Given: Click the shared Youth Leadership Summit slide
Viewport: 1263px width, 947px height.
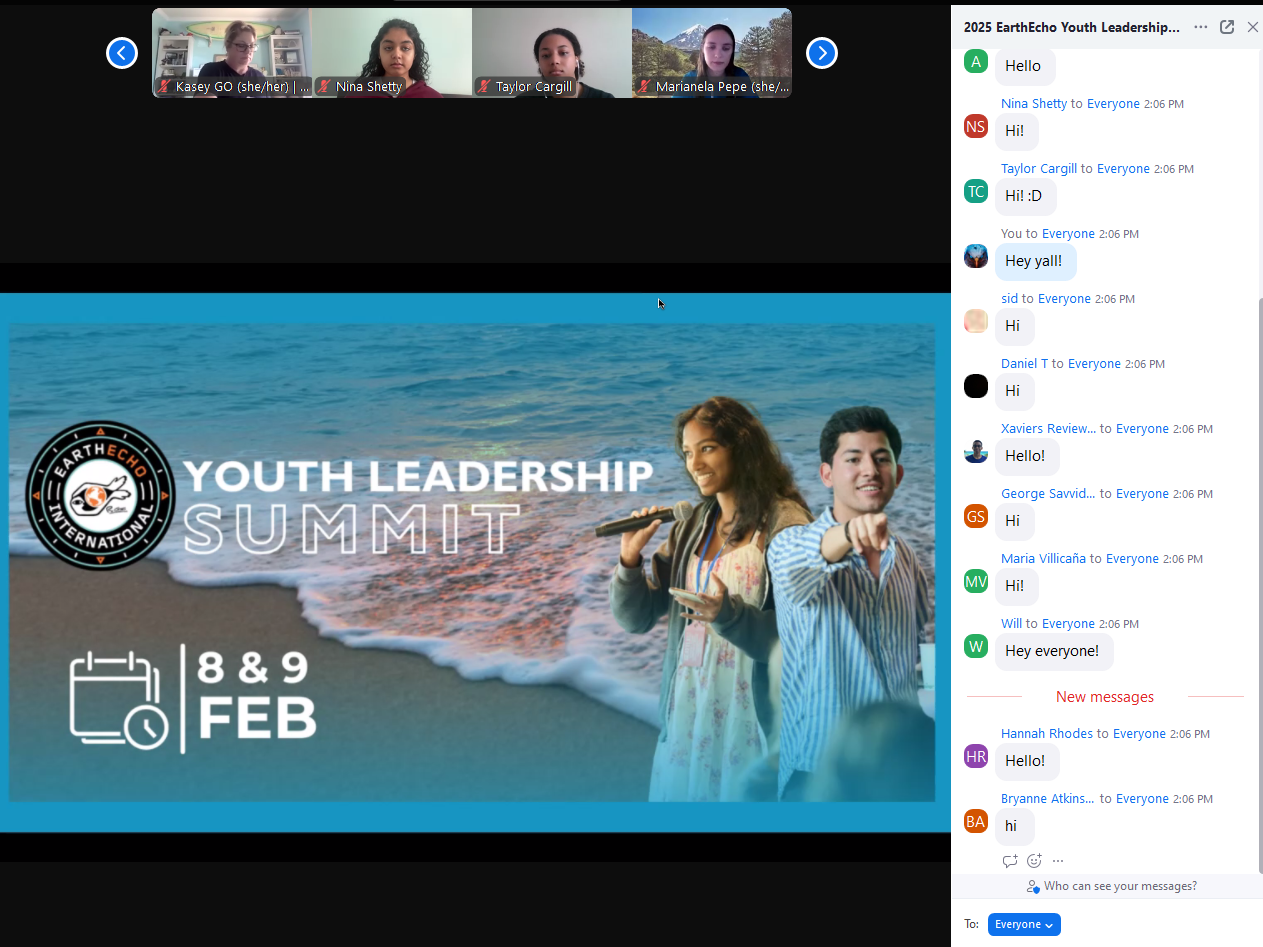Looking at the screenshot, I should pos(475,562).
